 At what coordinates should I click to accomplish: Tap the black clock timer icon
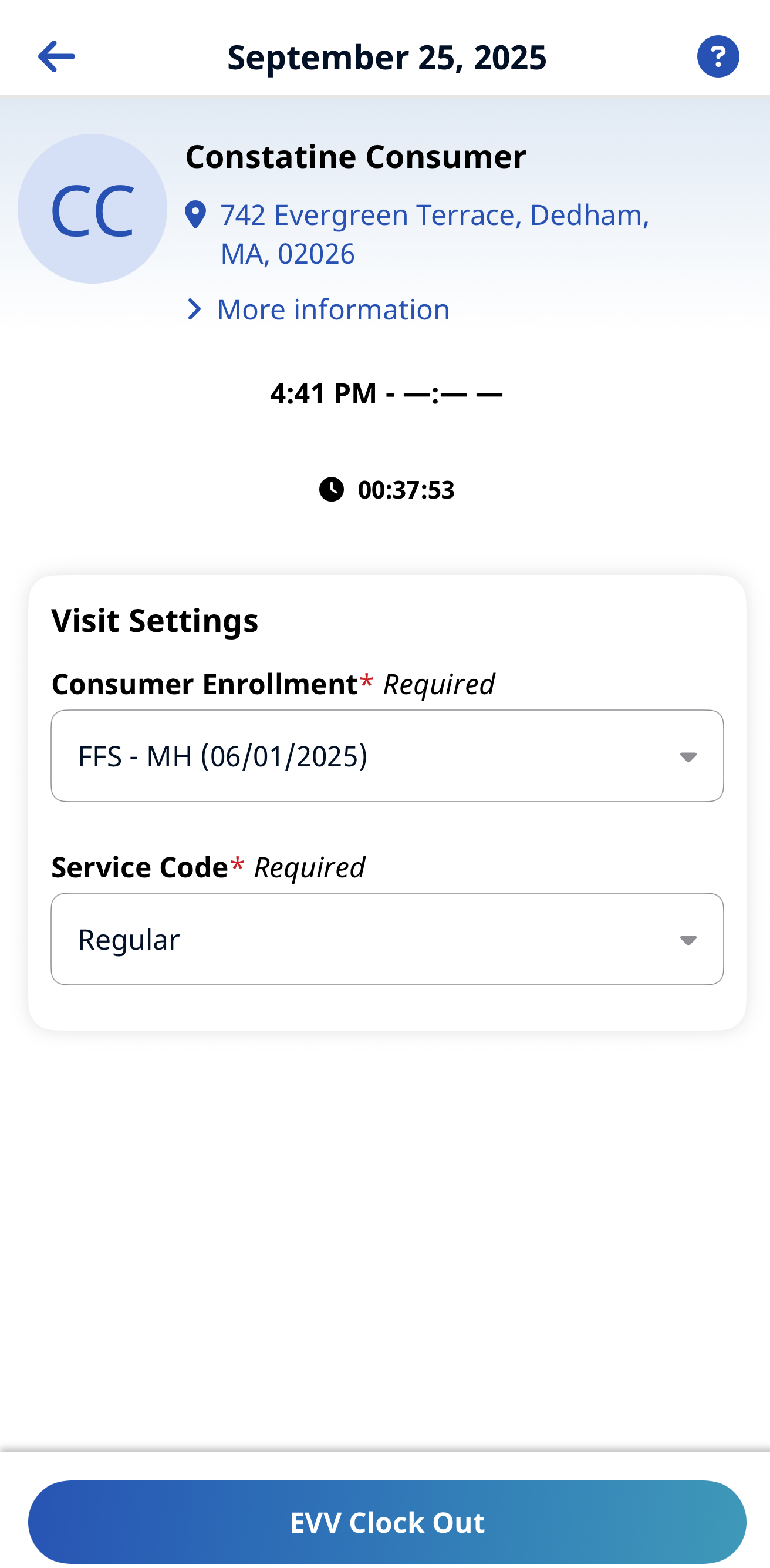point(332,489)
